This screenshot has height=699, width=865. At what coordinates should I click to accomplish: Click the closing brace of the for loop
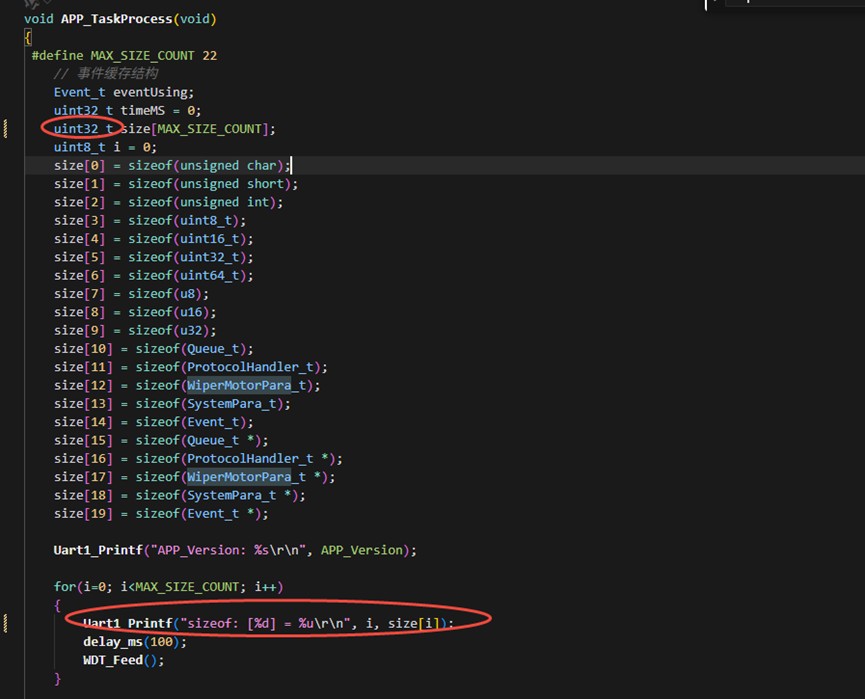point(57,679)
